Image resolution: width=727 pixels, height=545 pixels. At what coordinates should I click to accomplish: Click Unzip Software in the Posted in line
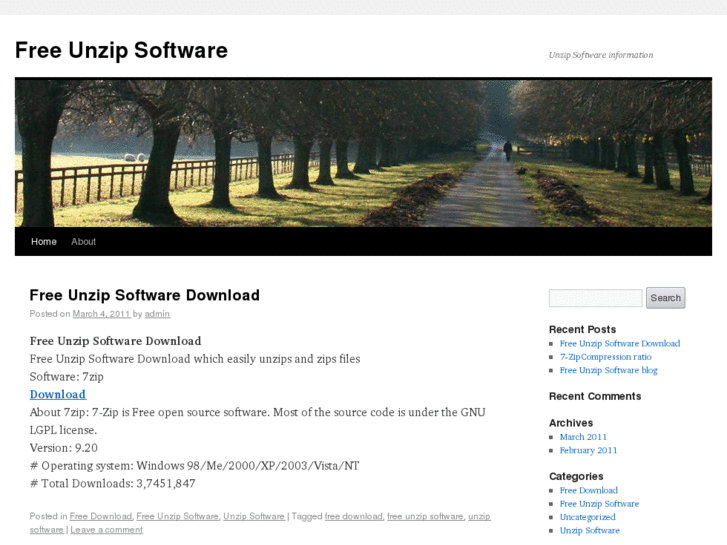click(x=254, y=516)
